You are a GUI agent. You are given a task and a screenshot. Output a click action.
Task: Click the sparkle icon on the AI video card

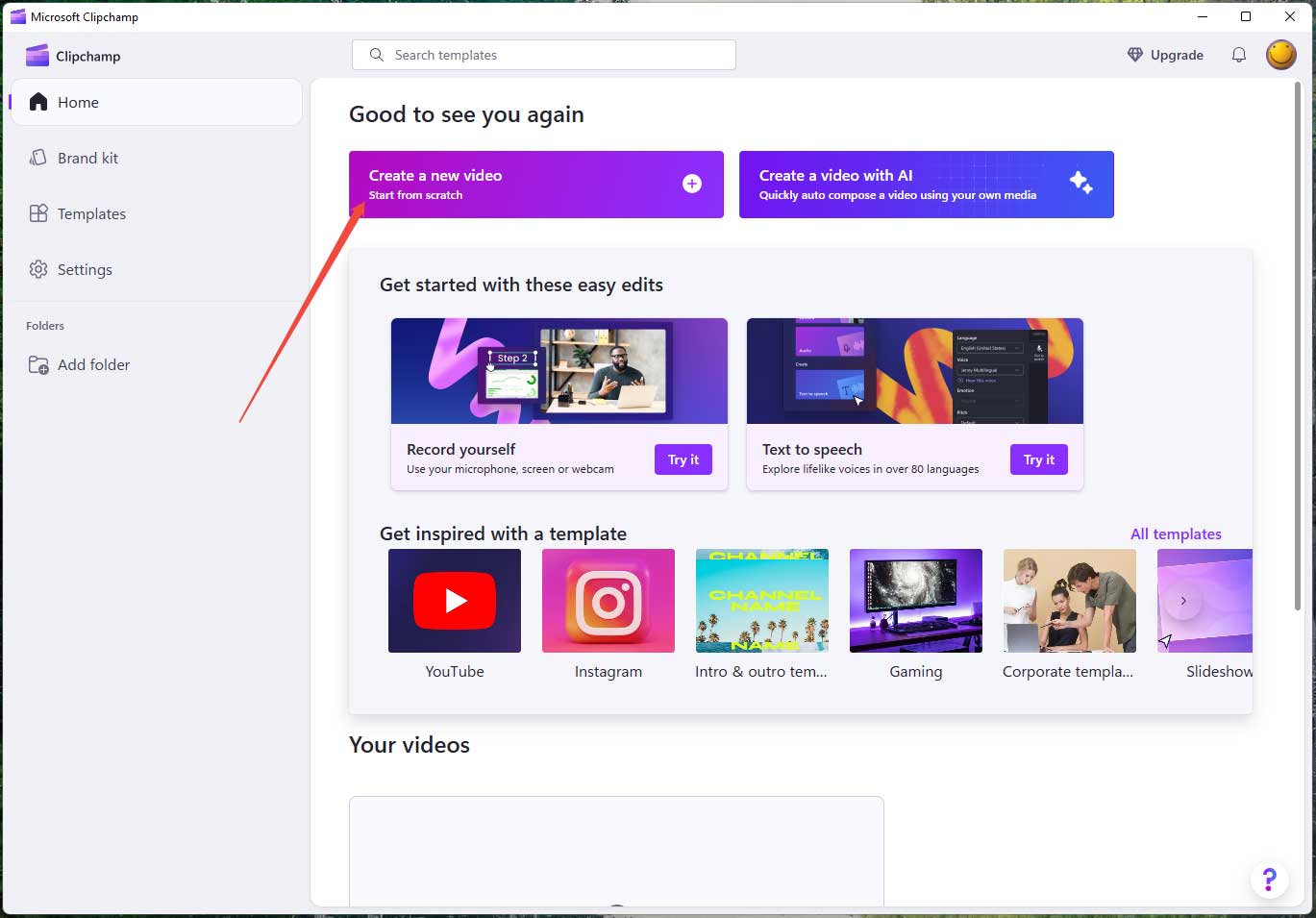(x=1081, y=183)
